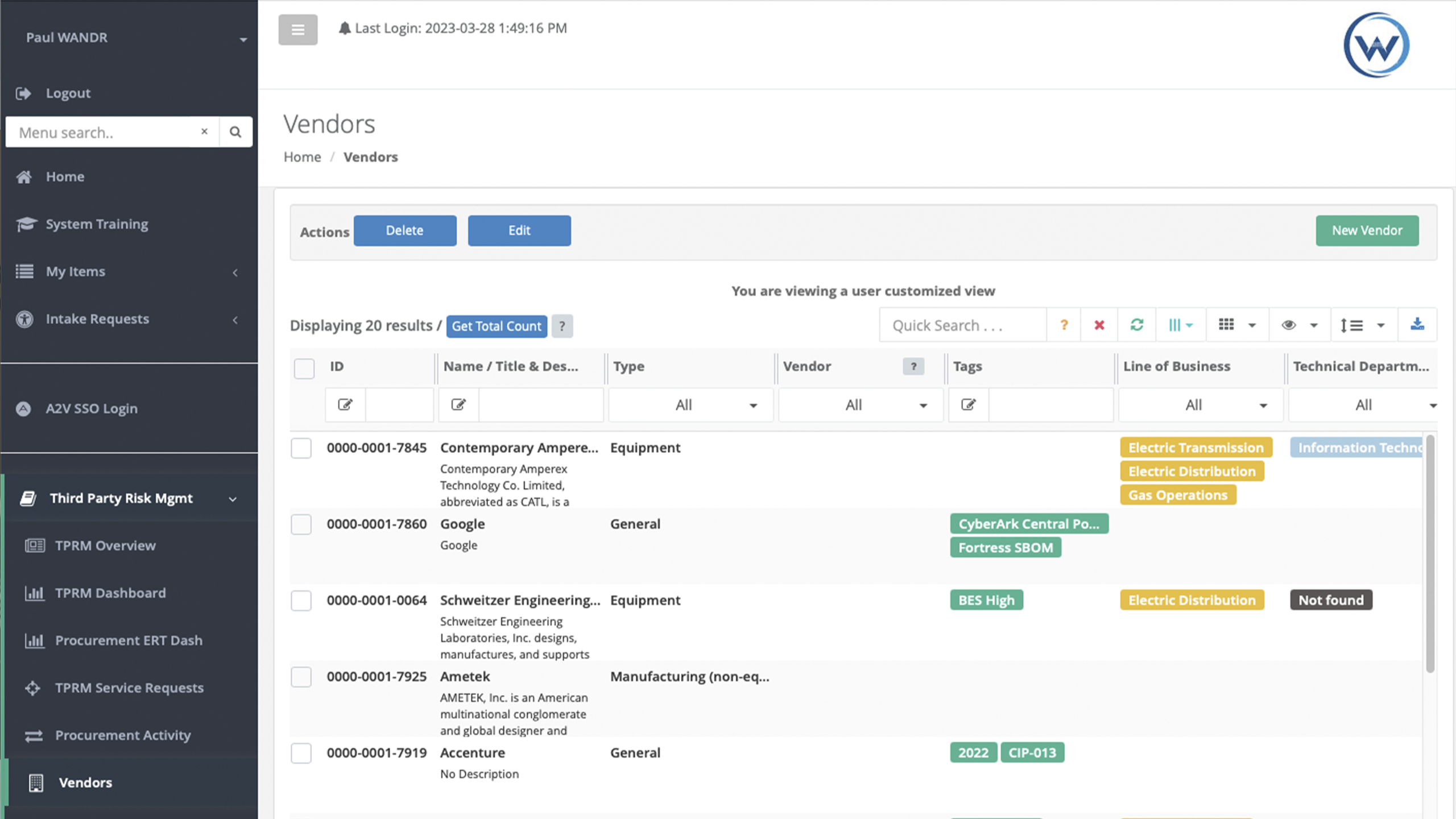Open the ID column filter editor icon
Image resolution: width=1456 pixels, height=819 pixels.
pyautogui.click(x=345, y=405)
